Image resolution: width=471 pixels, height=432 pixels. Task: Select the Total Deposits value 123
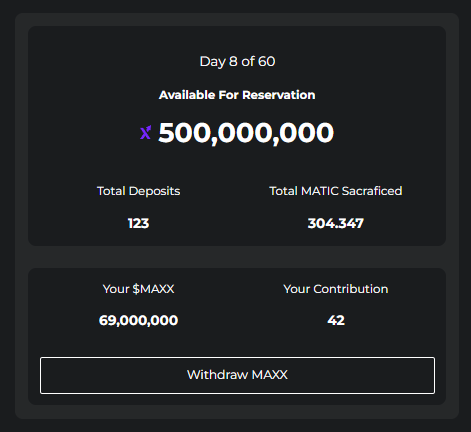(138, 223)
